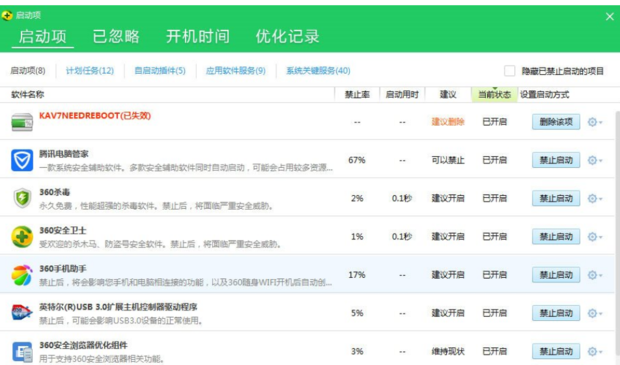Screen dimensions: 620x365
Task: Sort by the 当前状态 column header
Action: [494, 95]
